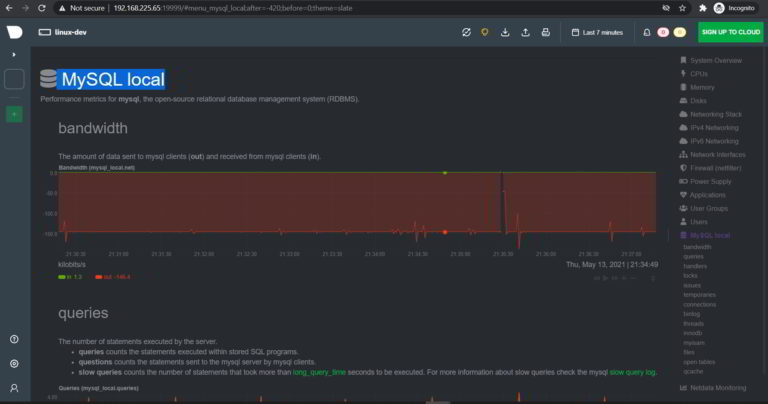Print the dashboard with the printer icon
The height and width of the screenshot is (404, 768).
546,32
